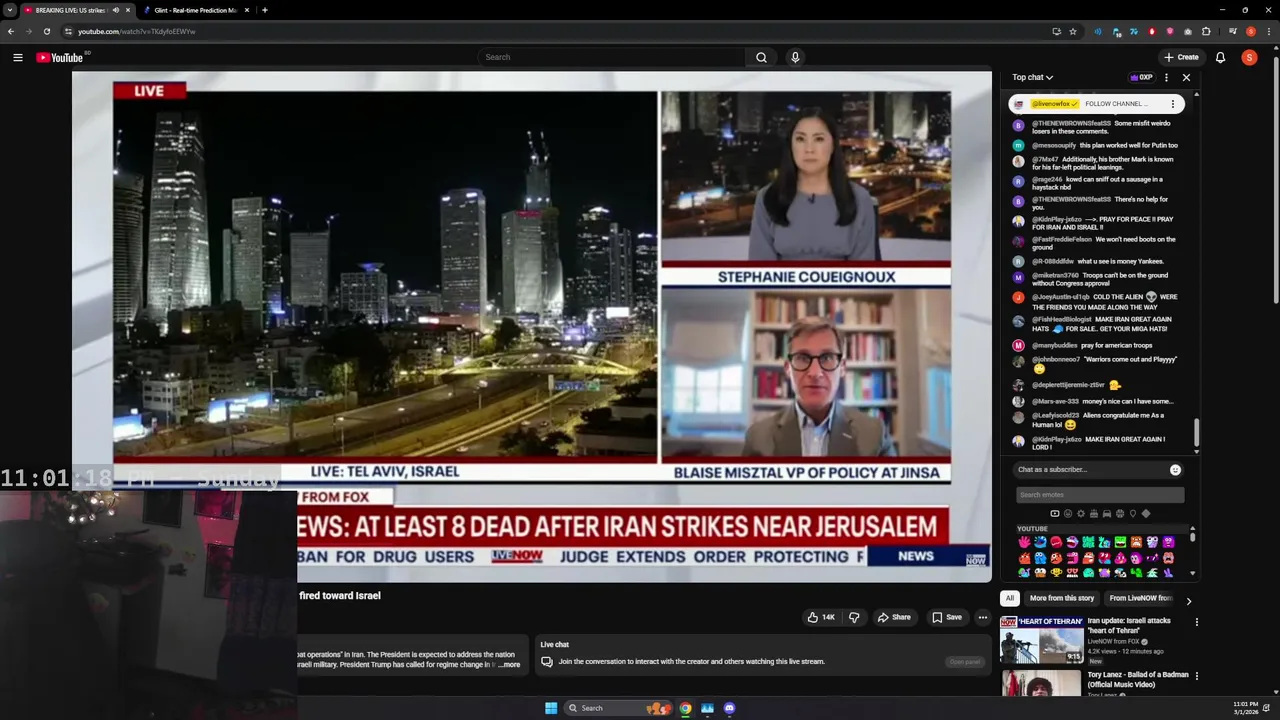
Task: Grab the live chat scrollbar thumb
Action: click(x=1196, y=433)
